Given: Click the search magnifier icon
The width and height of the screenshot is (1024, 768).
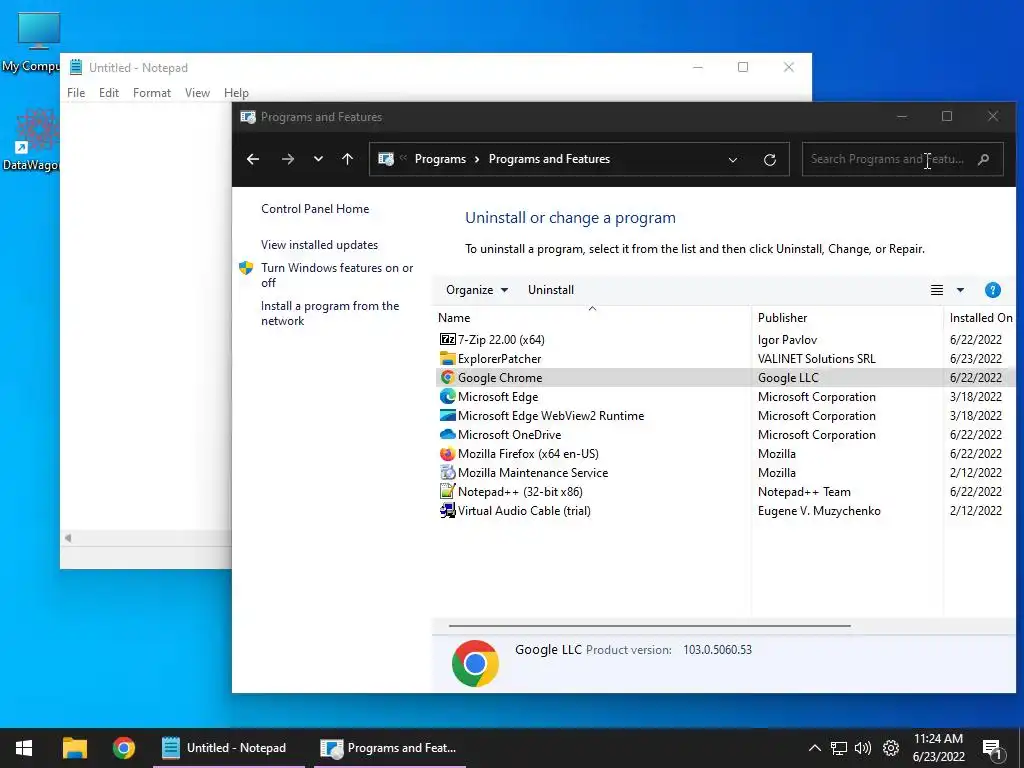Looking at the screenshot, I should 984,159.
